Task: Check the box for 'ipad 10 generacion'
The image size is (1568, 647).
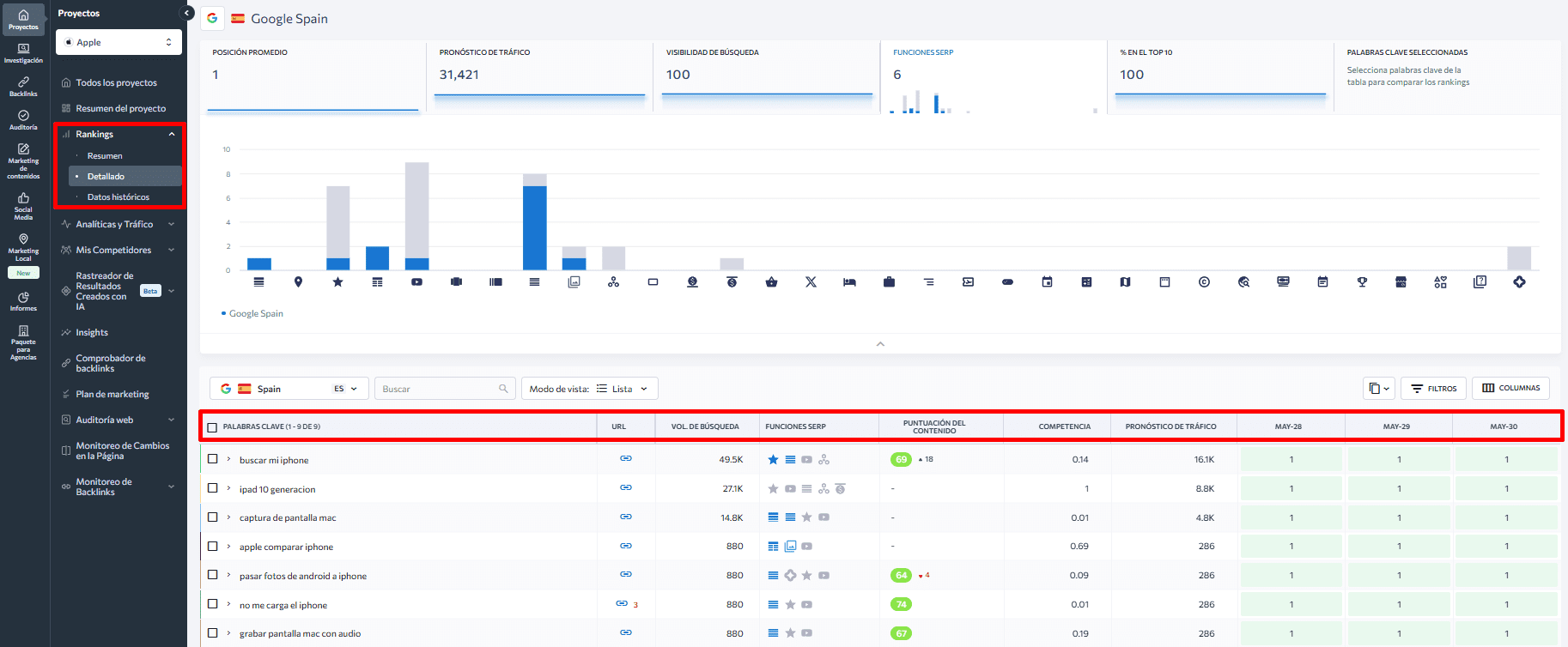Action: (213, 488)
